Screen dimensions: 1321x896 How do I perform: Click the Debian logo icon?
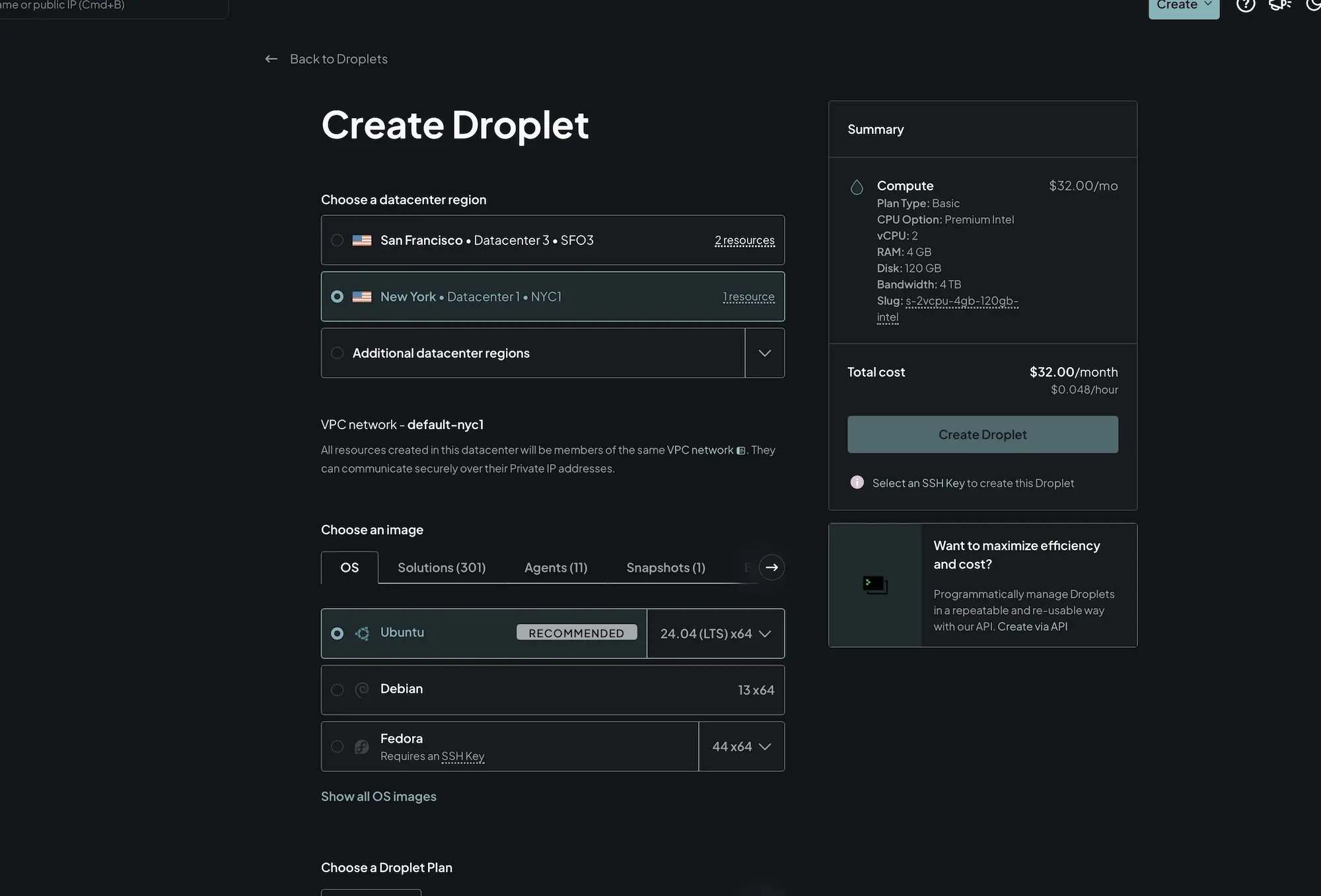[x=362, y=690]
